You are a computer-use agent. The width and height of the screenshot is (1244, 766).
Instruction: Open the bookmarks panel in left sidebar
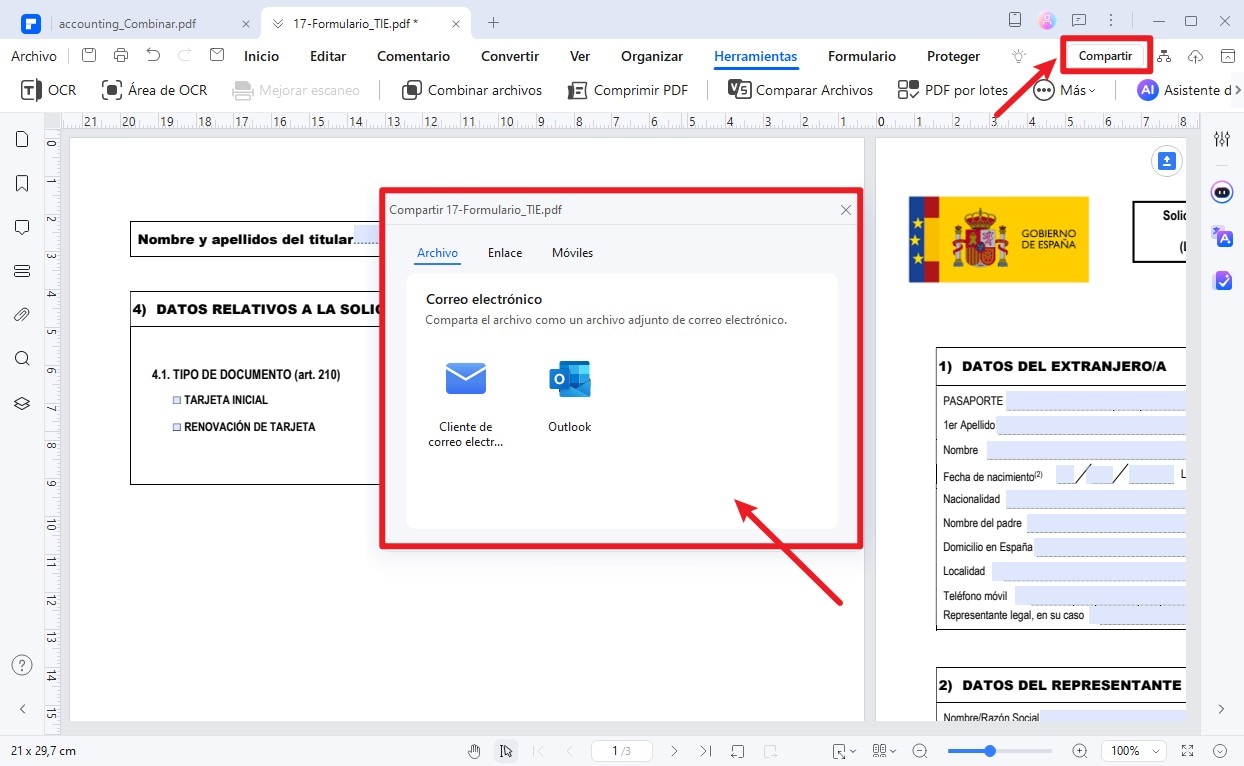point(22,183)
